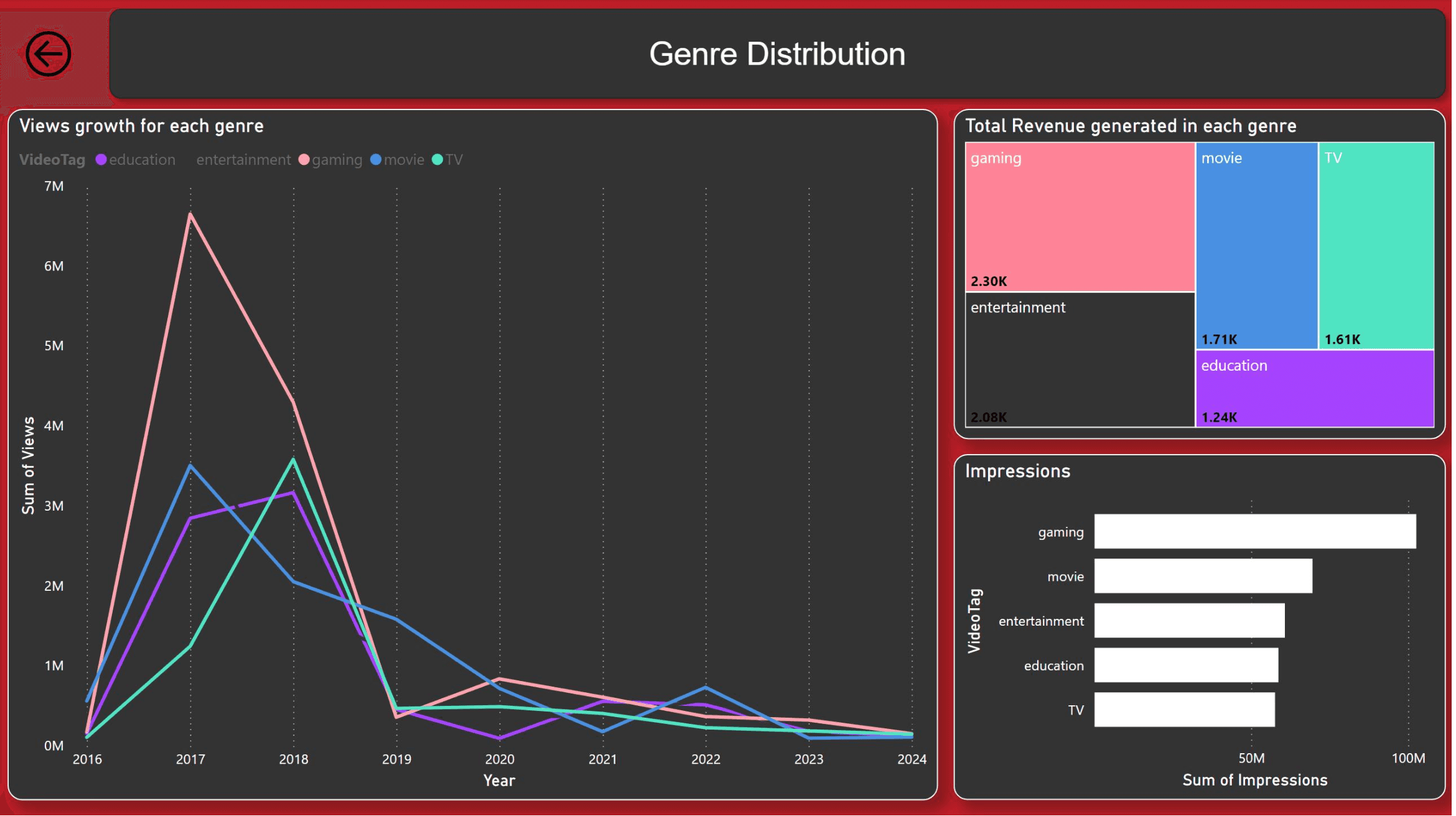Click the 2020 x-axis label
Image resolution: width=1456 pixels, height=816 pixels.
pos(501,761)
